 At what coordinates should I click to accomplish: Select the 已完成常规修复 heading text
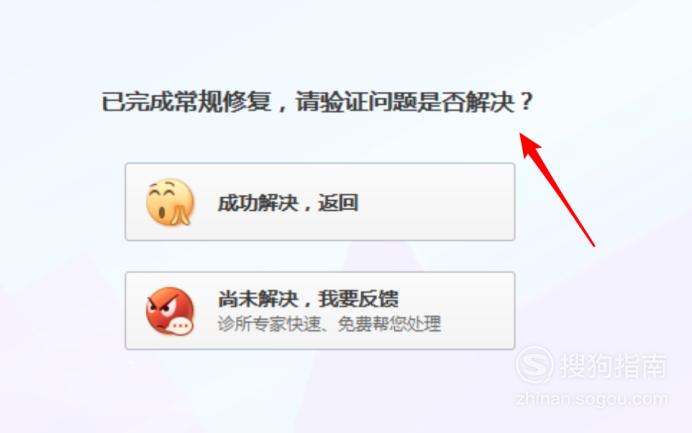pos(186,102)
